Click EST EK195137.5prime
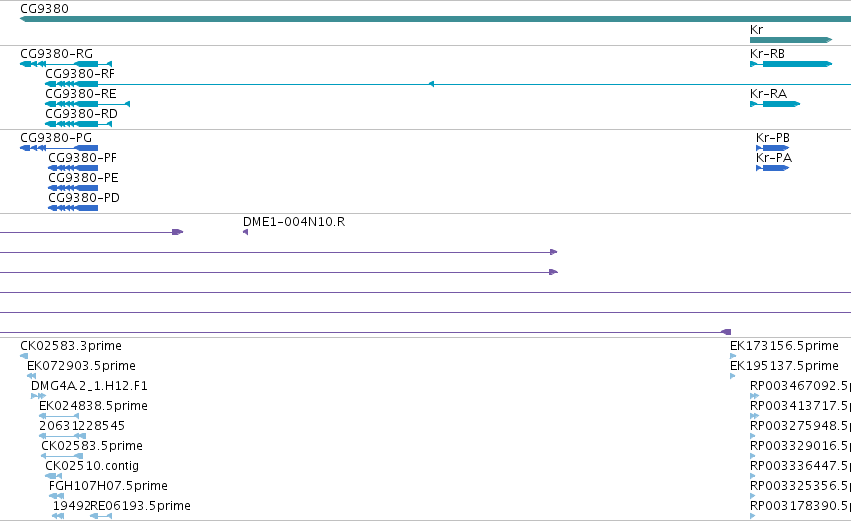This screenshot has width=851, height=521. [784, 366]
